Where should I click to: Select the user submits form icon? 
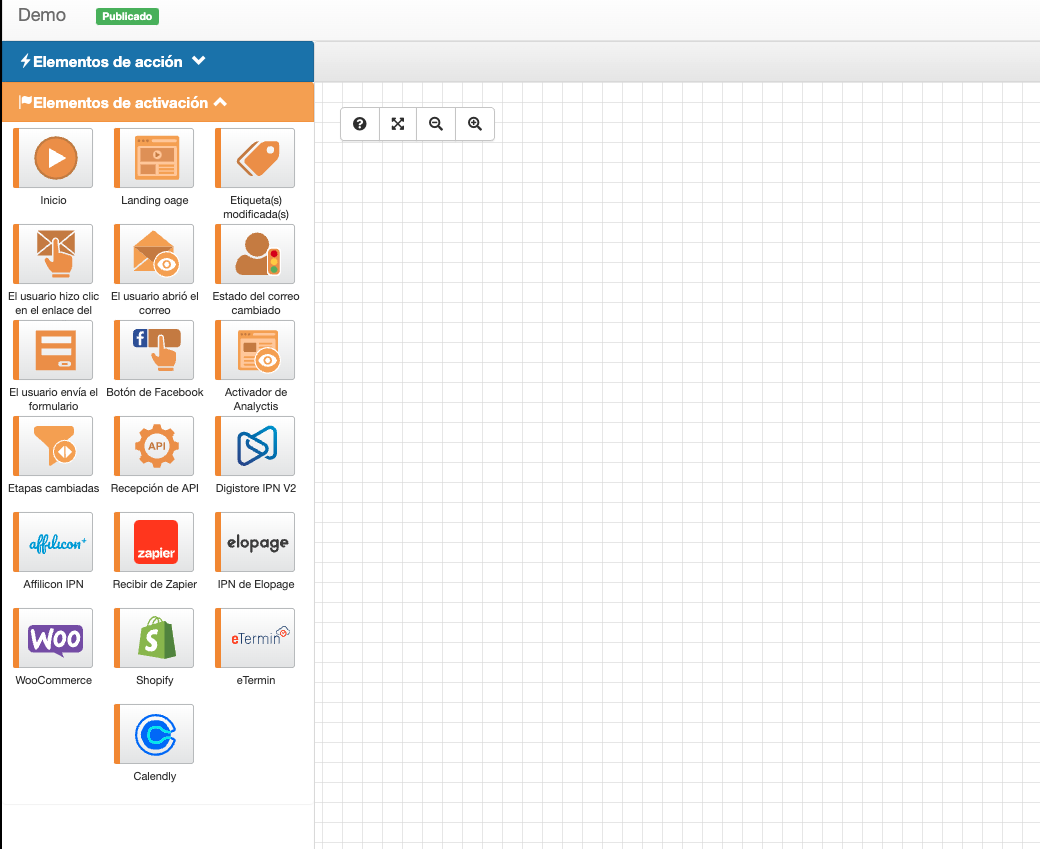tap(53, 350)
